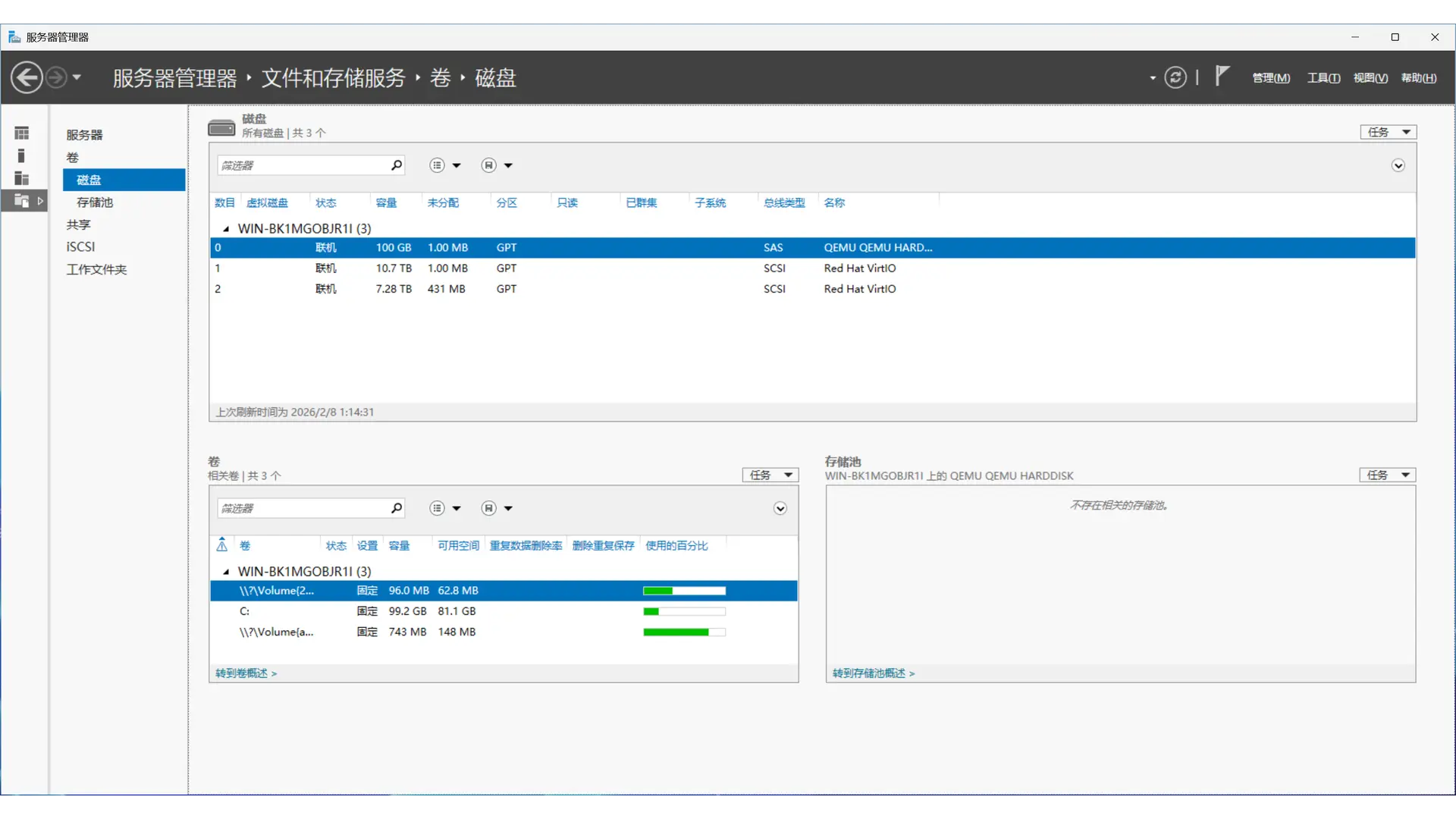Click the back navigation arrow

coord(27,77)
